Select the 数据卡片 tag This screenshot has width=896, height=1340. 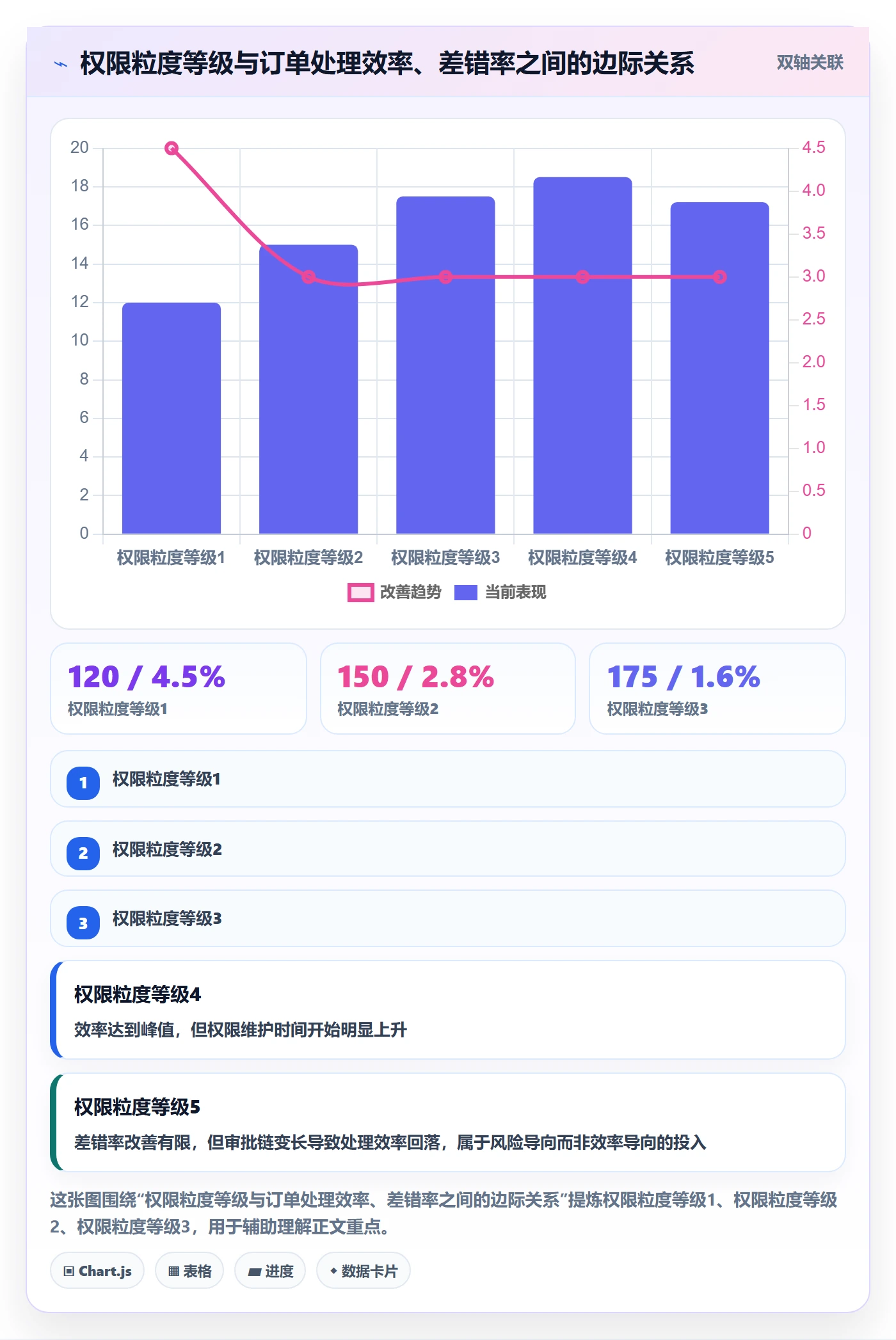click(364, 1271)
